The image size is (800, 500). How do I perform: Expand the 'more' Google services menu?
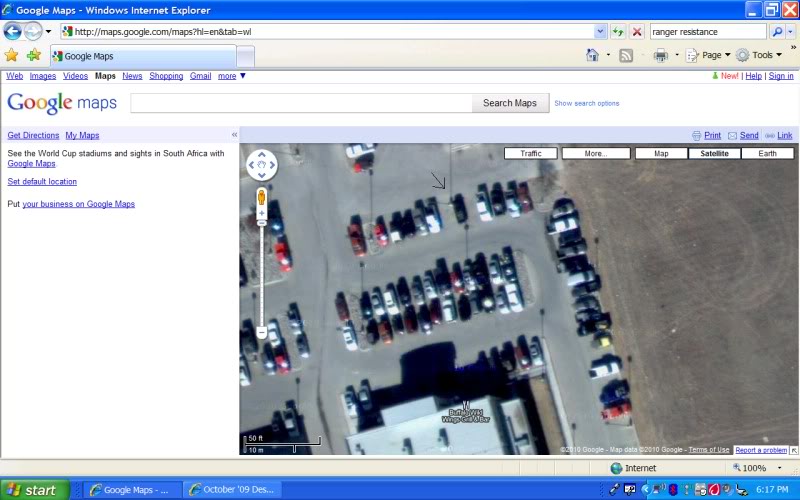tap(232, 76)
